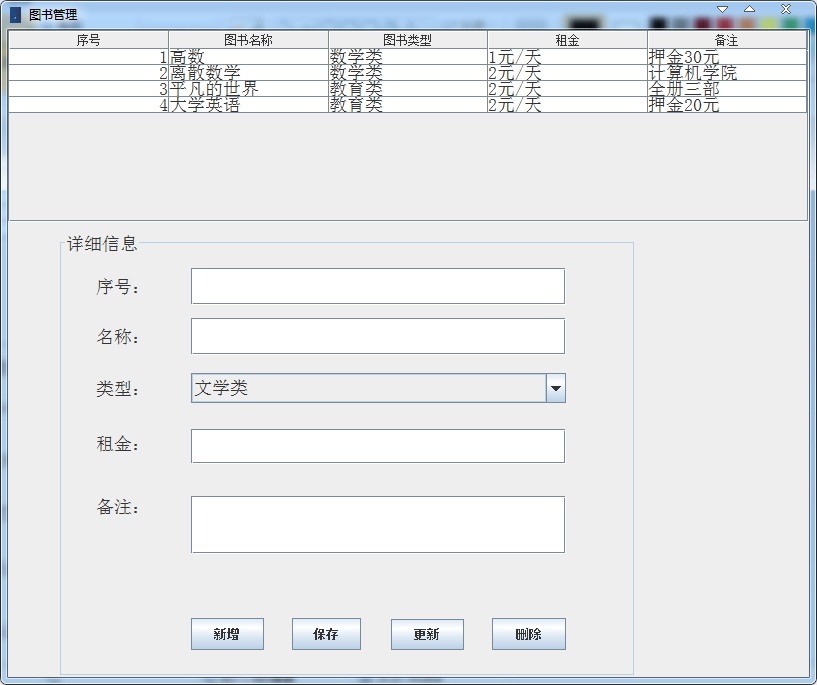Image resolution: width=817 pixels, height=685 pixels.
Task: Focus the 租金 input box
Action: [x=377, y=446]
